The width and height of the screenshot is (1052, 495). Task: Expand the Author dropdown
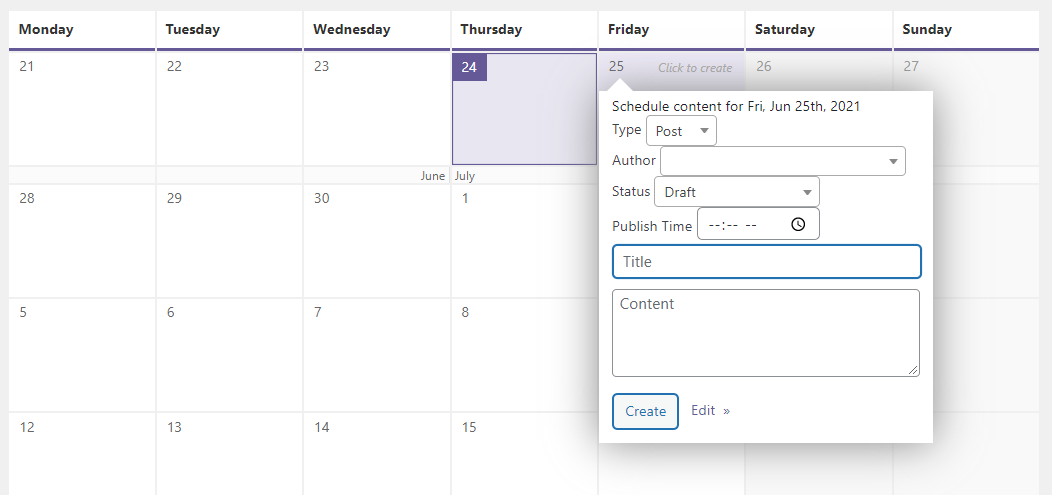(x=782, y=161)
